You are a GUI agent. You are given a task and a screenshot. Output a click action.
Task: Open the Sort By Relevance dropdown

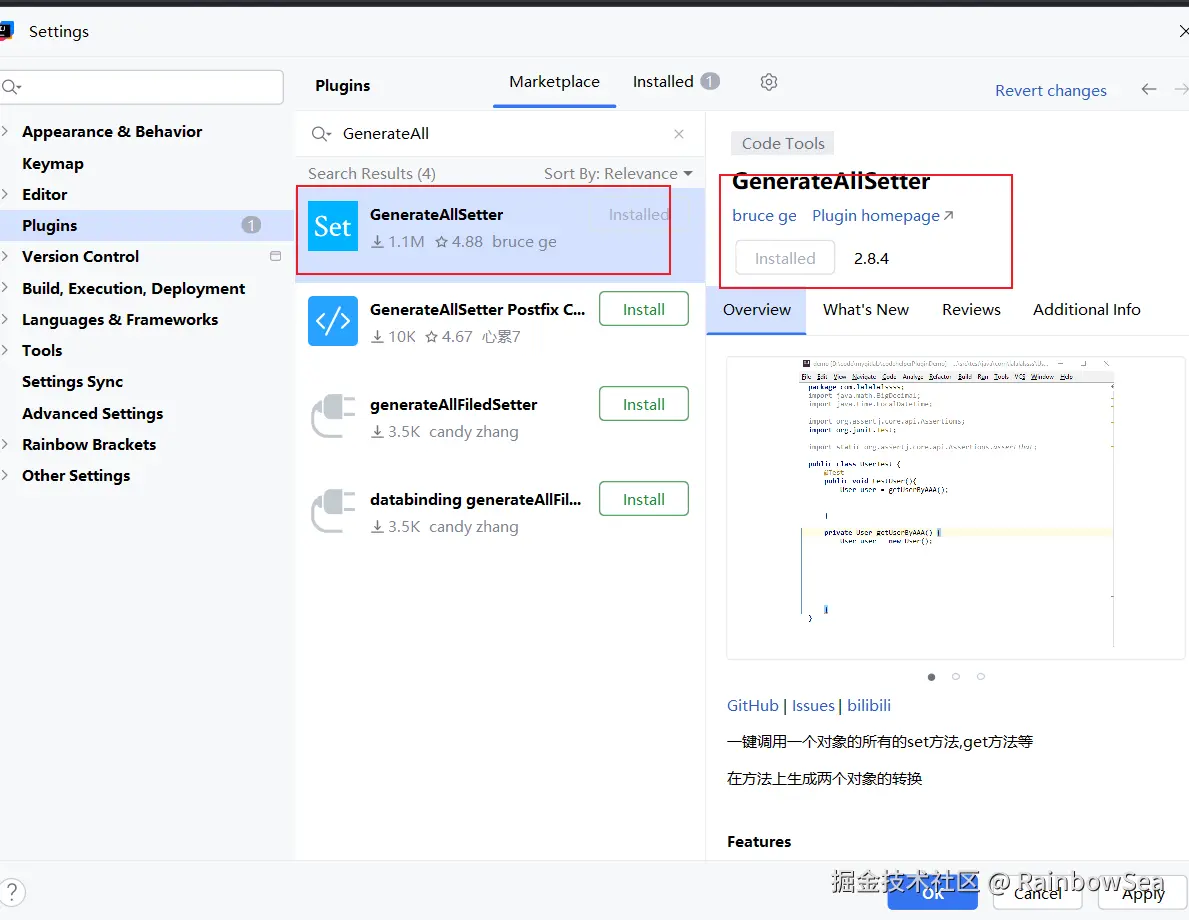click(618, 174)
